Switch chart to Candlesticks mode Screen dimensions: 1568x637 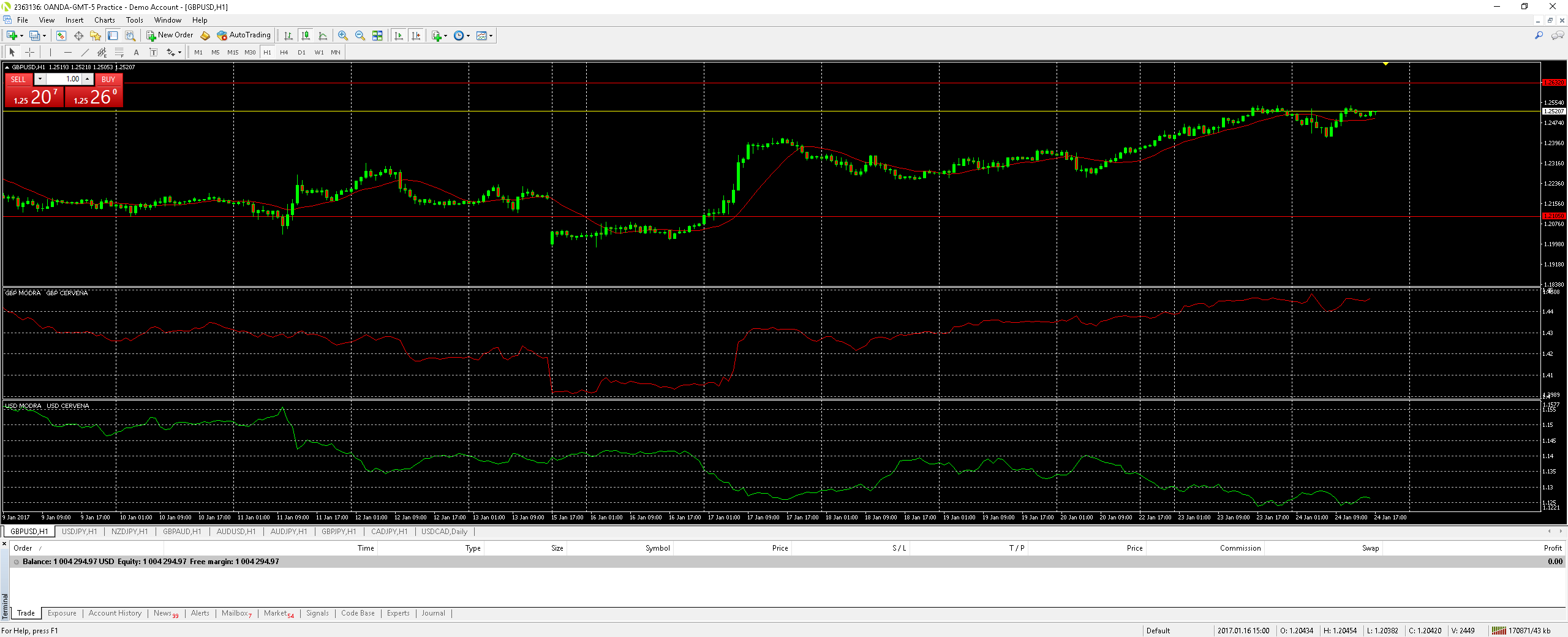coord(306,36)
